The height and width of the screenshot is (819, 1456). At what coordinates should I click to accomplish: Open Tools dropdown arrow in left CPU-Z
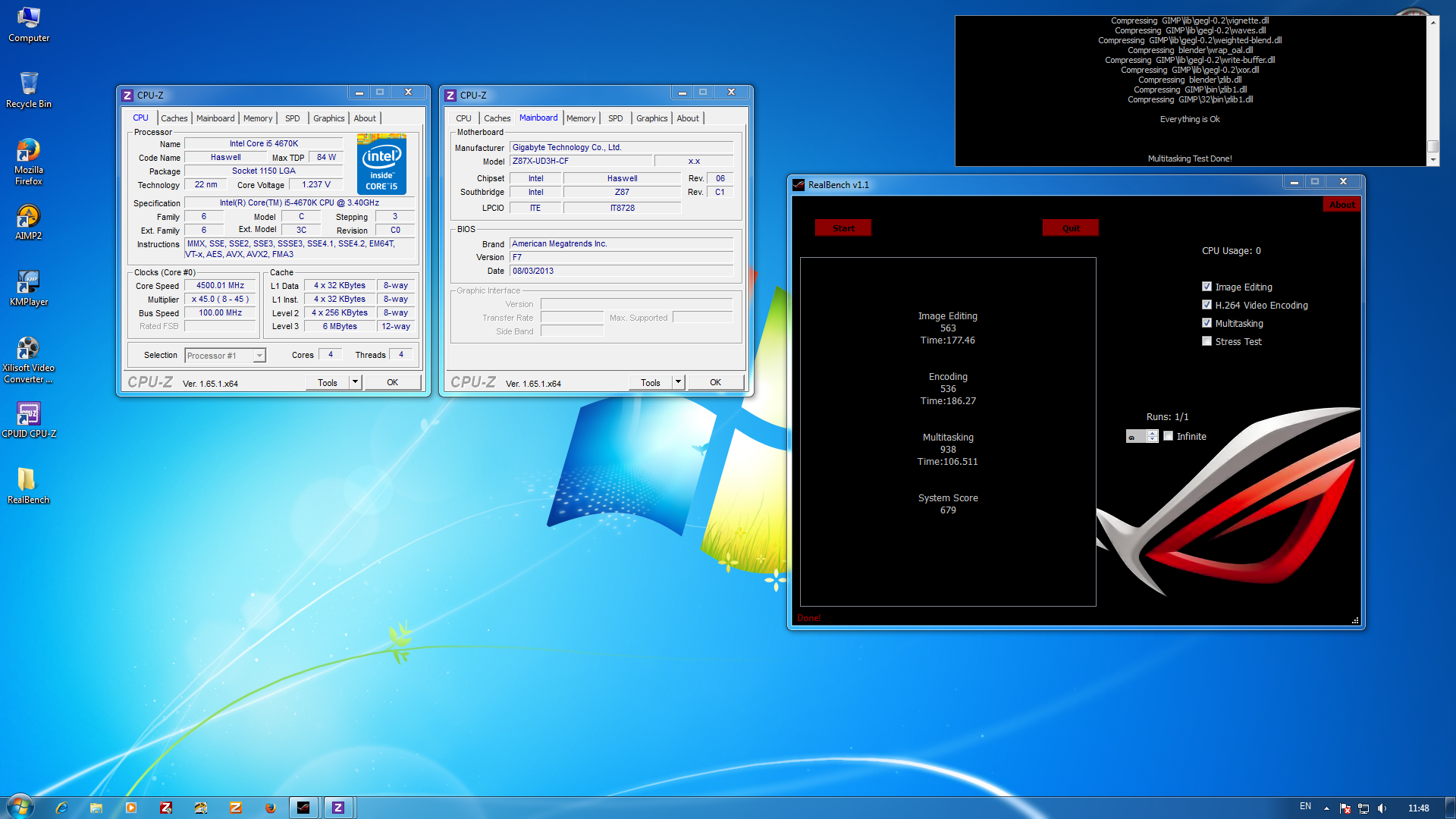[355, 382]
